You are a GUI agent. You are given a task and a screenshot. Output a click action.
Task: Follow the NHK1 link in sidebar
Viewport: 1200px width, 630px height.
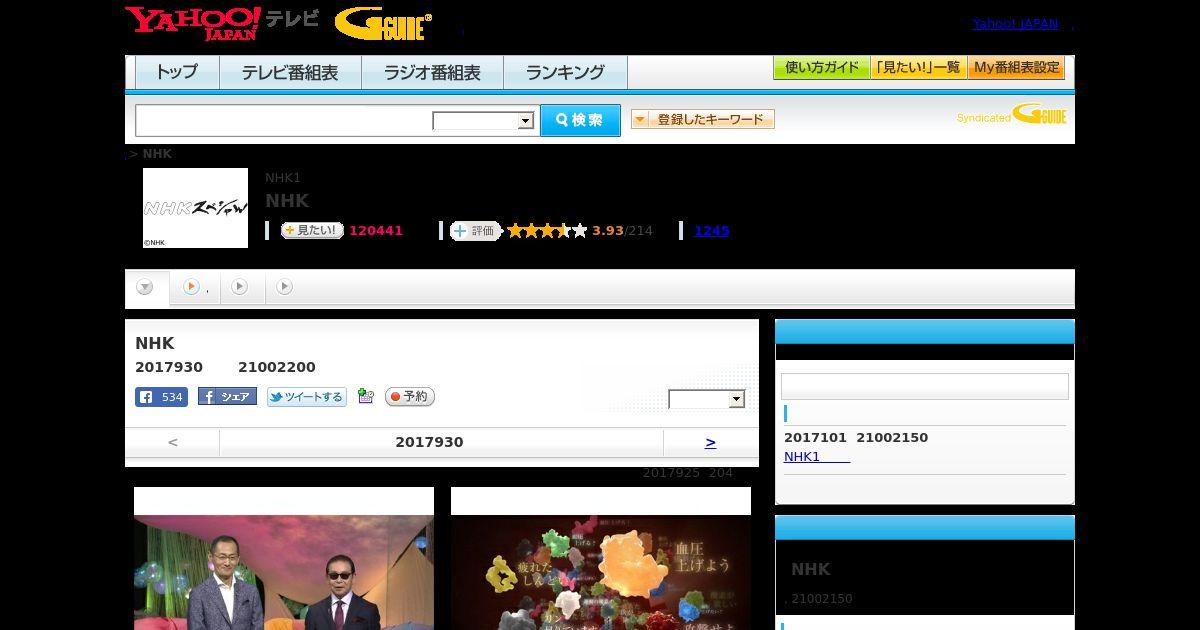[816, 457]
